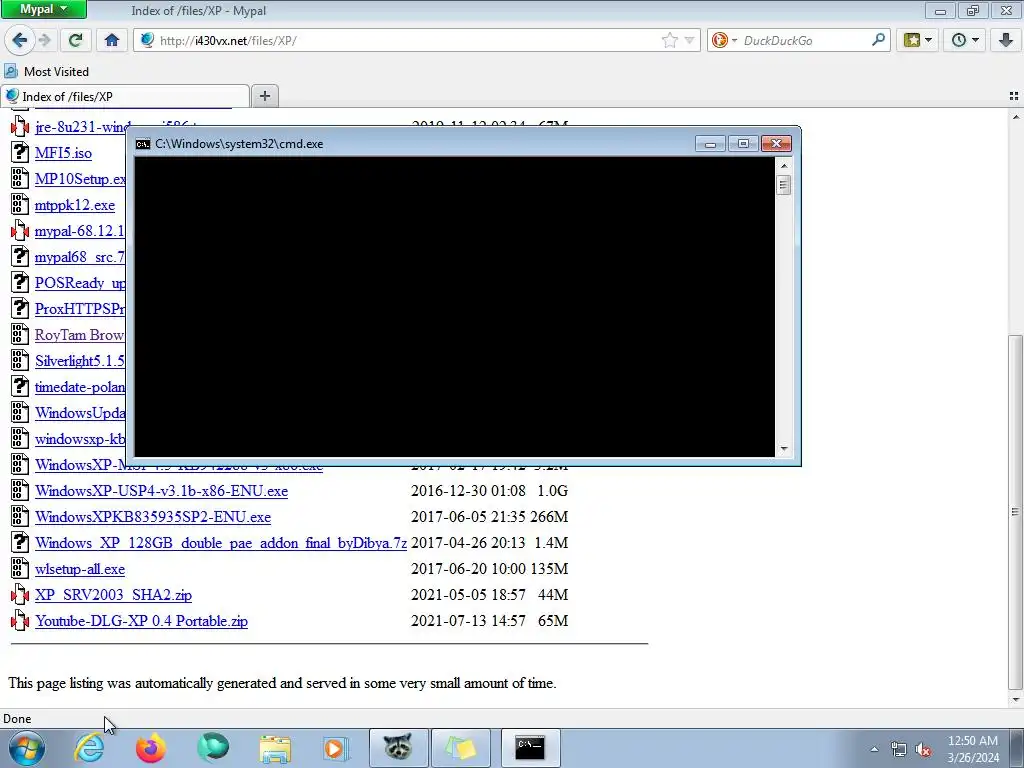Open the mypal68_src link
This screenshot has height=768, width=1024.
[x=80, y=257]
